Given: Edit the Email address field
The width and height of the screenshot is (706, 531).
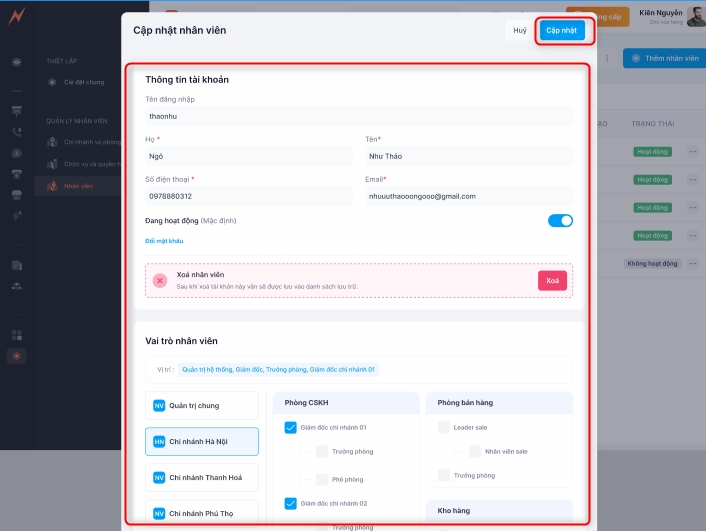Looking at the screenshot, I should (469, 196).
